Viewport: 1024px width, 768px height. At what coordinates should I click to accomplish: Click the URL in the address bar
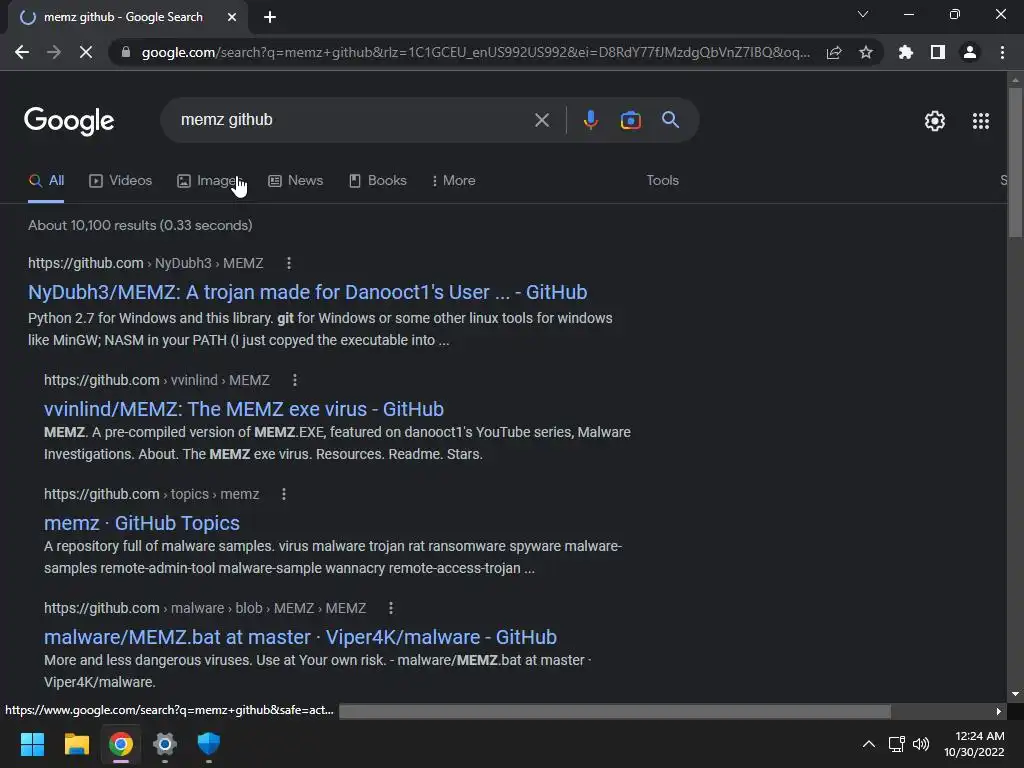(x=475, y=52)
